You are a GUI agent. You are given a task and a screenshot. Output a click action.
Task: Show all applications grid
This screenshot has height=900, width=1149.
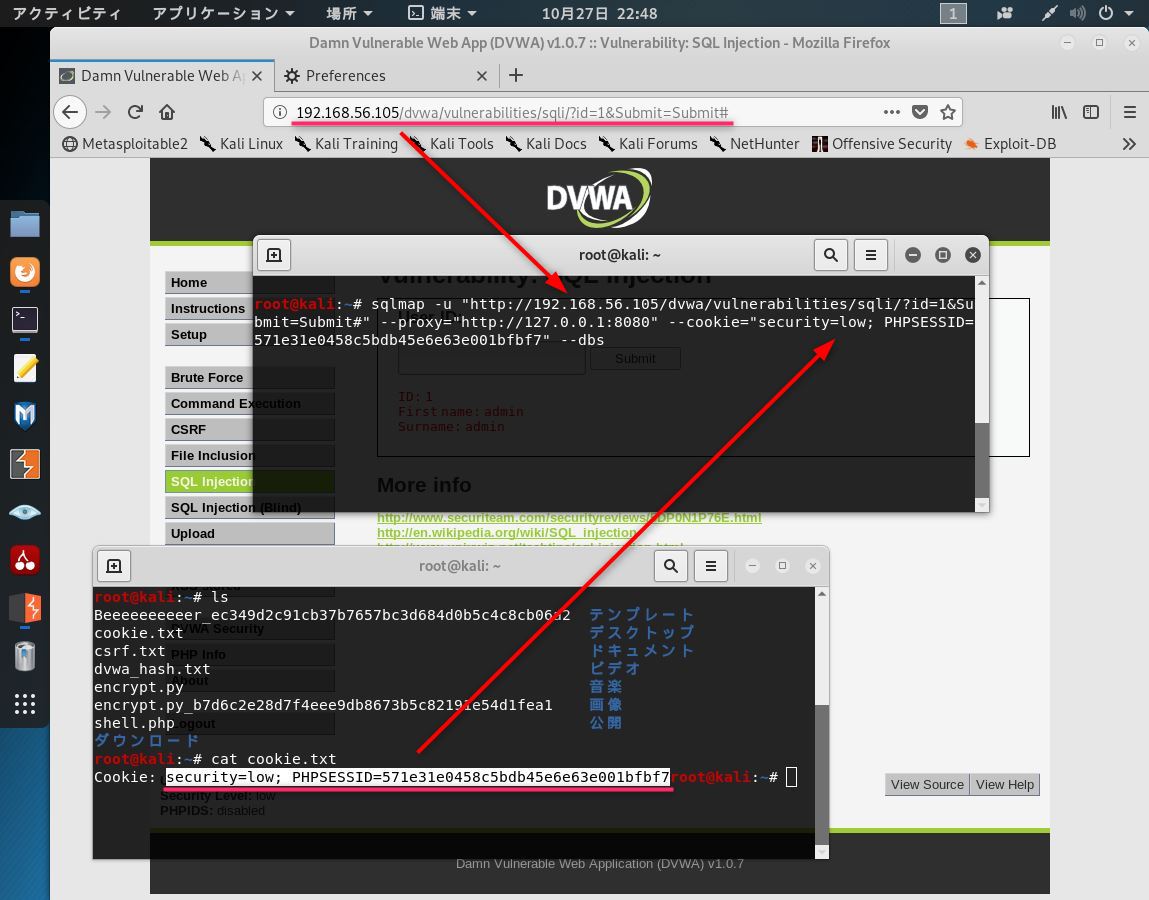(25, 704)
